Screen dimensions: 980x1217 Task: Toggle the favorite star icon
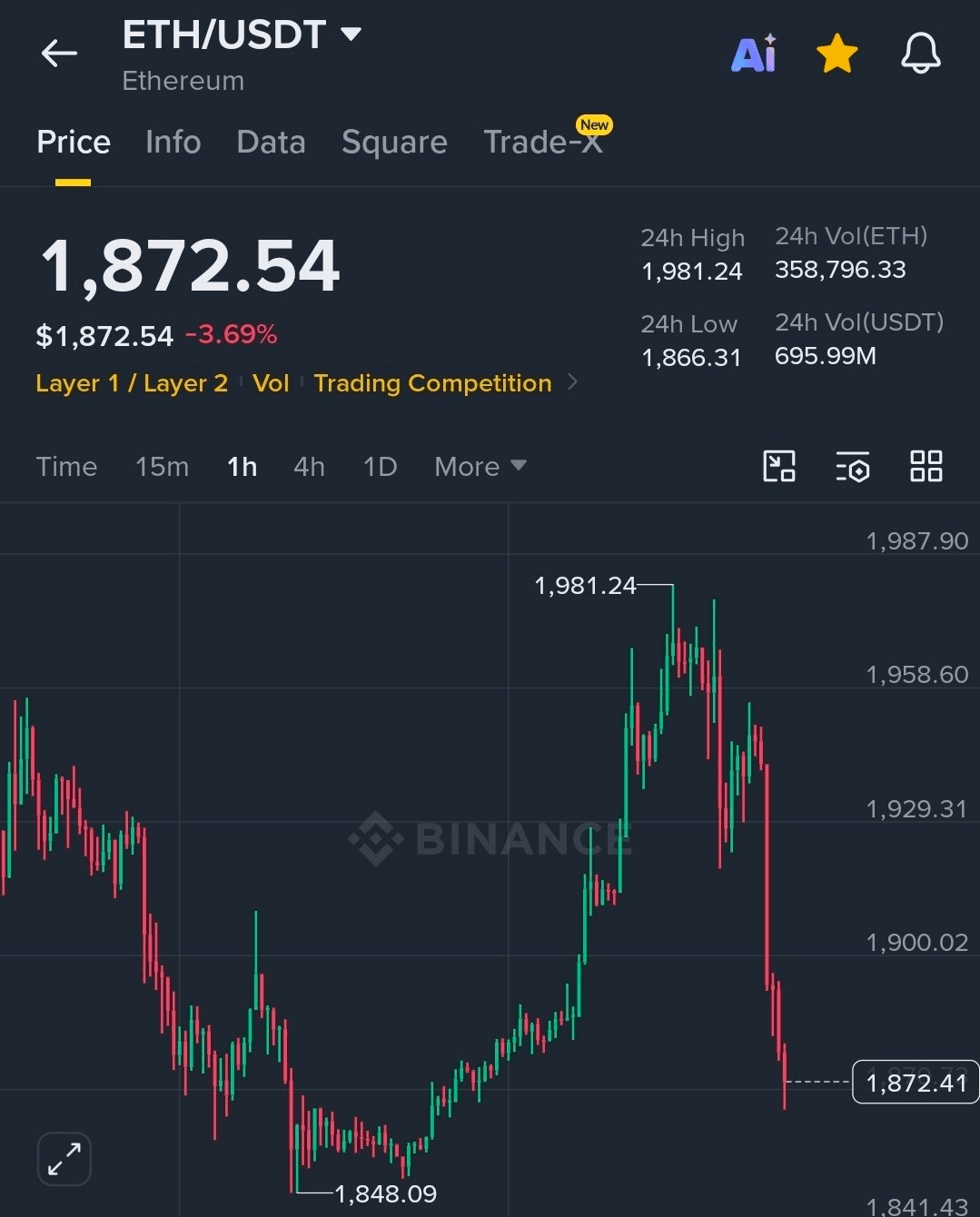(836, 54)
